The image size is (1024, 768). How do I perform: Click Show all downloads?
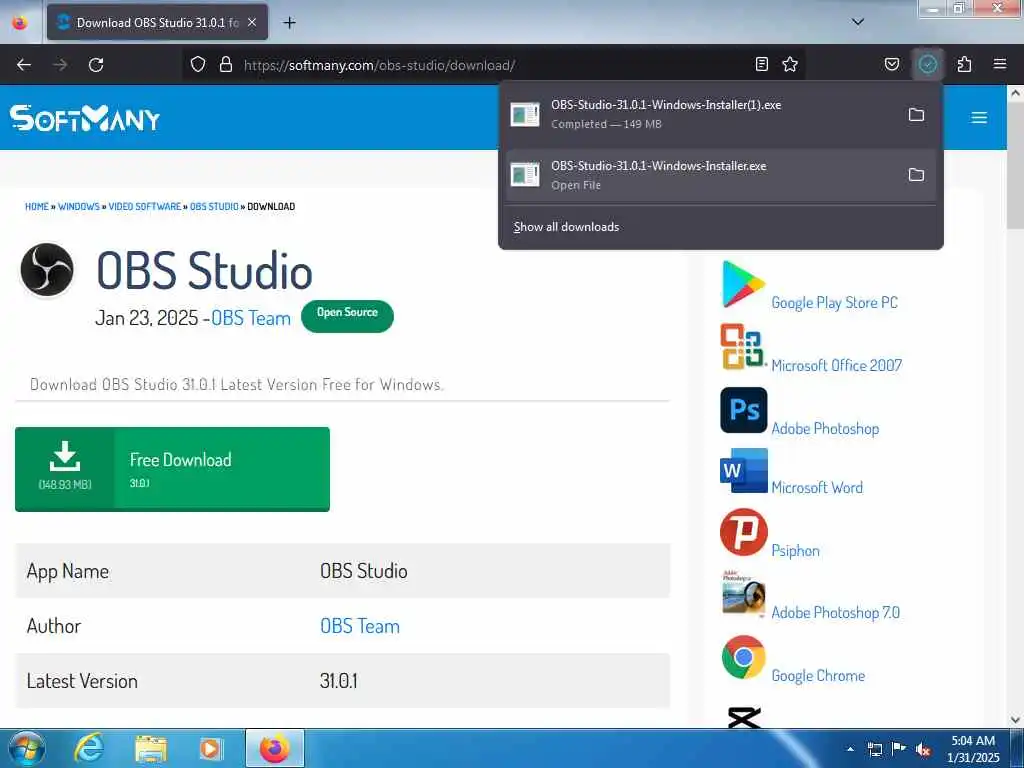point(566,227)
